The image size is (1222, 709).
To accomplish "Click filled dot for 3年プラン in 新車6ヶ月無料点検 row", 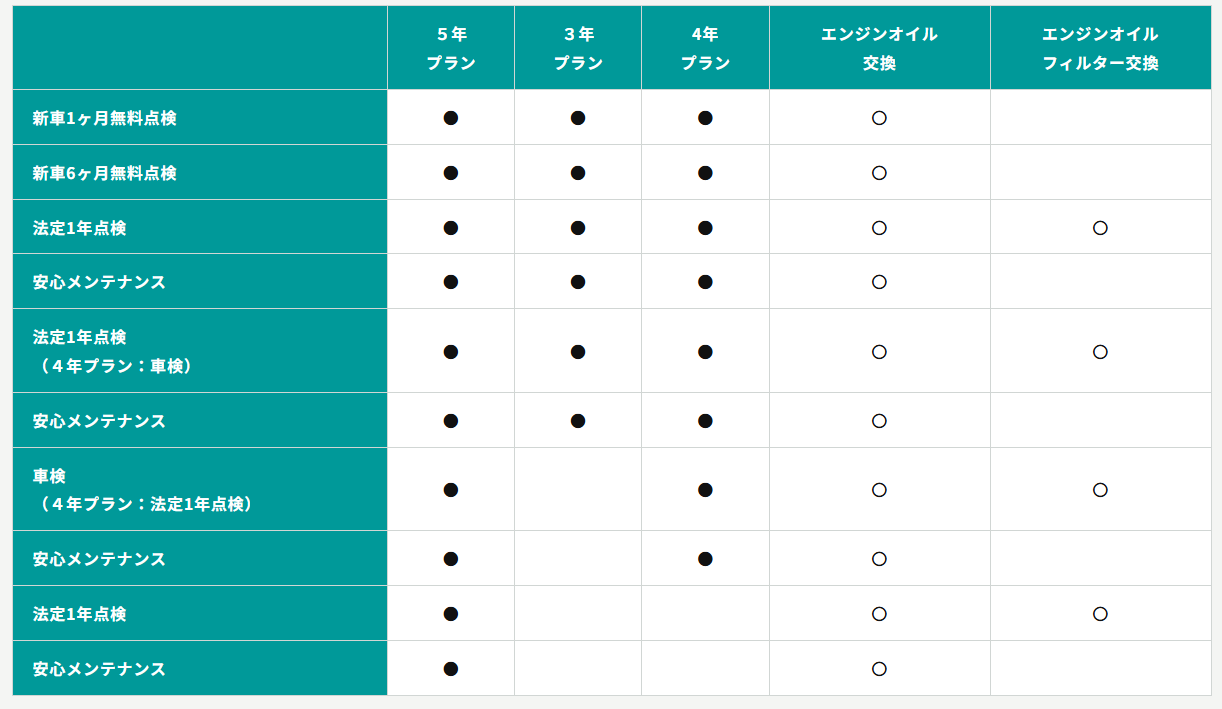I will point(578,173).
